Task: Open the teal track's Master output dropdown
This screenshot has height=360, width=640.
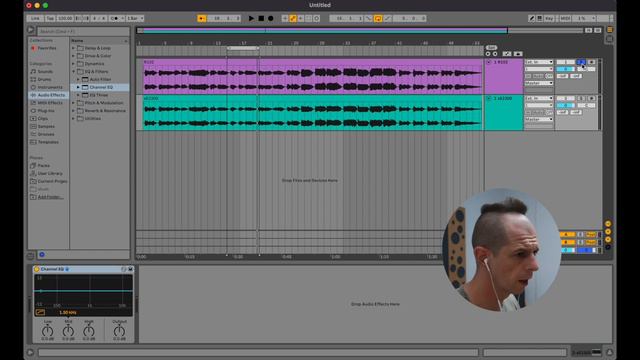Action: point(539,119)
